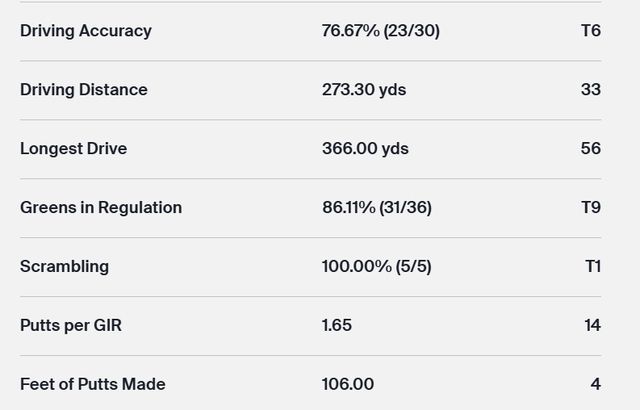Click the 1.65 putts per GIR value
The image size is (640, 410).
pyautogui.click(x=337, y=326)
